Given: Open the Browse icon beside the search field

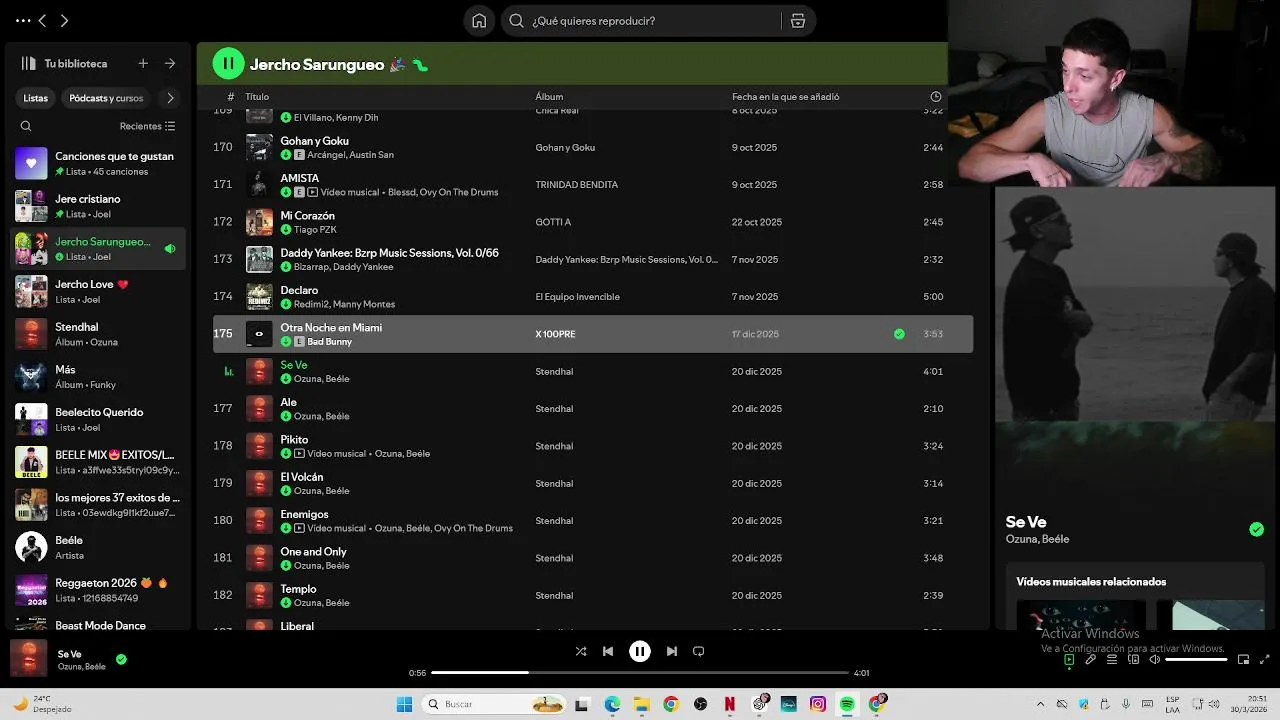Looking at the screenshot, I should [797, 21].
